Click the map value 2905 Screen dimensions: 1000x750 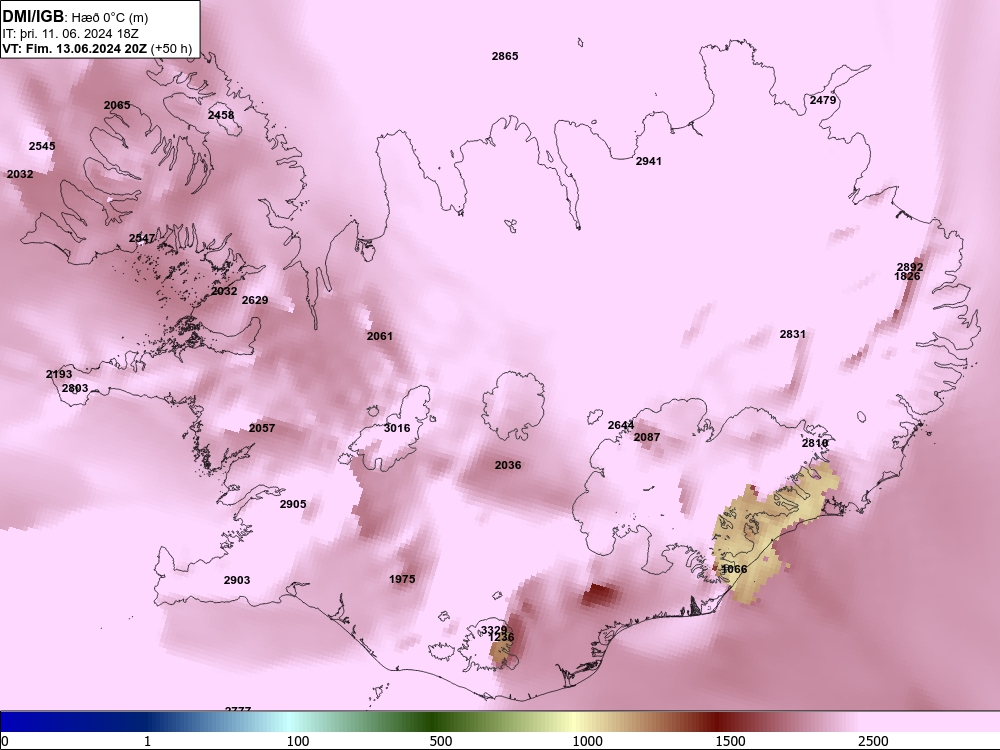click(293, 504)
